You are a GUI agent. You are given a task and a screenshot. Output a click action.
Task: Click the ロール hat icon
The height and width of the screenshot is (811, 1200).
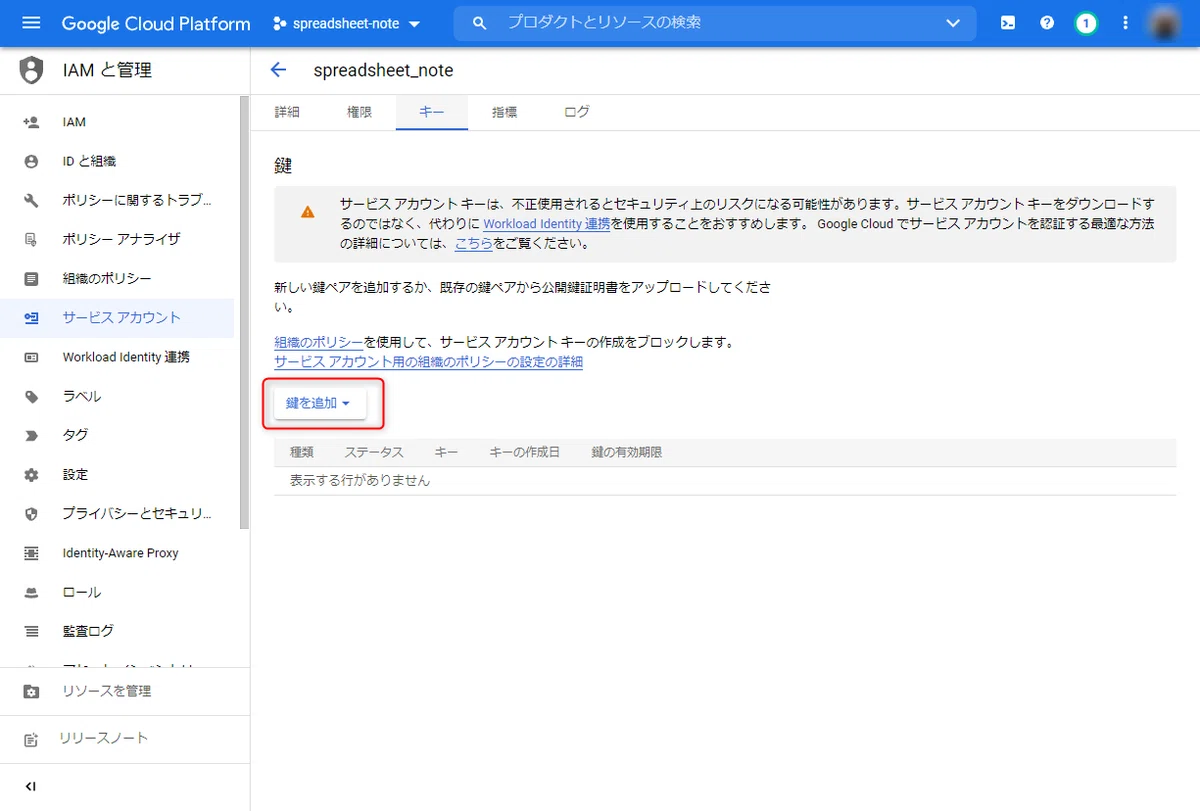pyautogui.click(x=31, y=592)
